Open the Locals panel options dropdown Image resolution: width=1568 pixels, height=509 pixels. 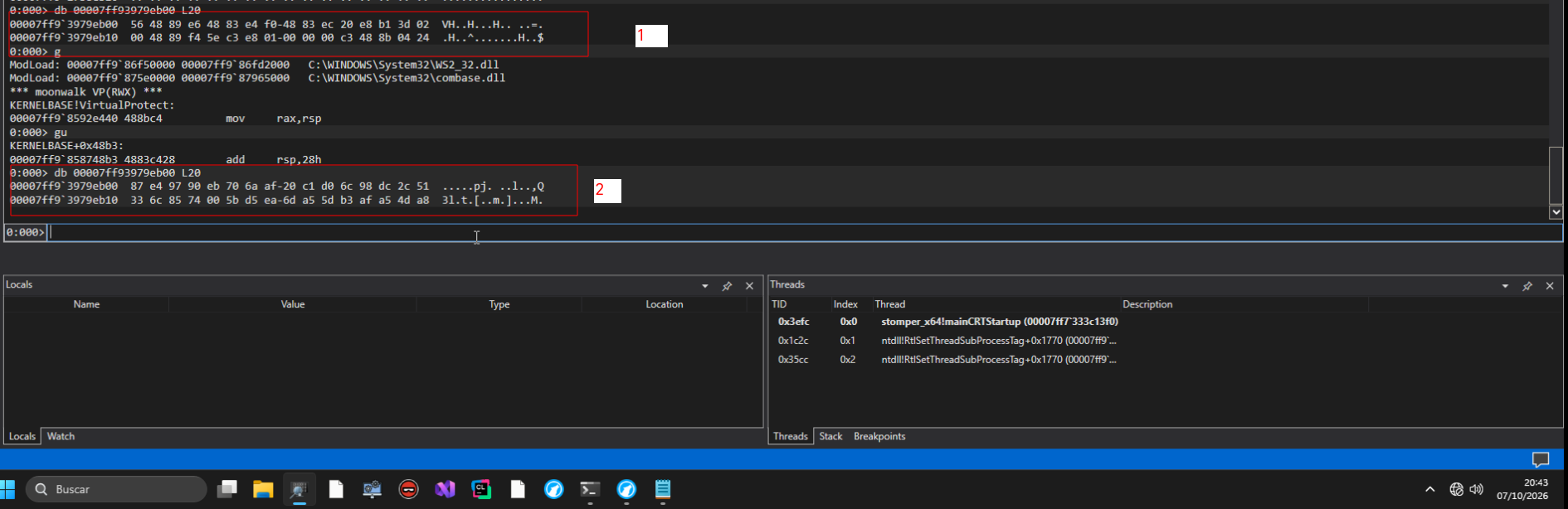705,286
